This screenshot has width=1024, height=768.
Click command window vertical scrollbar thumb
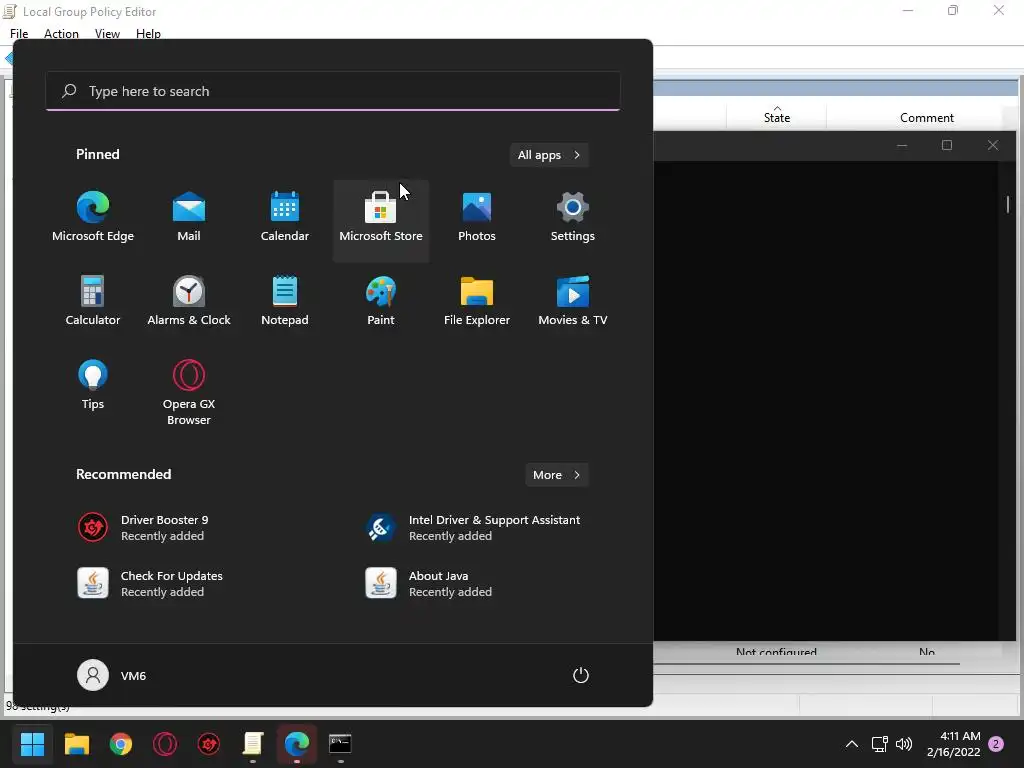(1008, 204)
